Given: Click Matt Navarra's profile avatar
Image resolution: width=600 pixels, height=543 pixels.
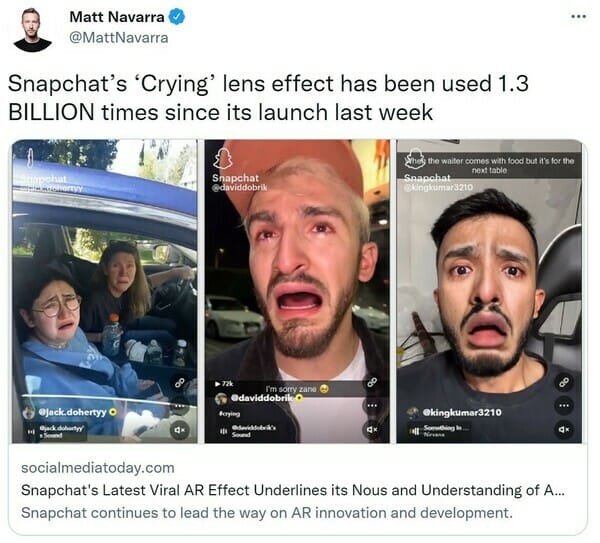Looking at the screenshot, I should coord(33,30).
